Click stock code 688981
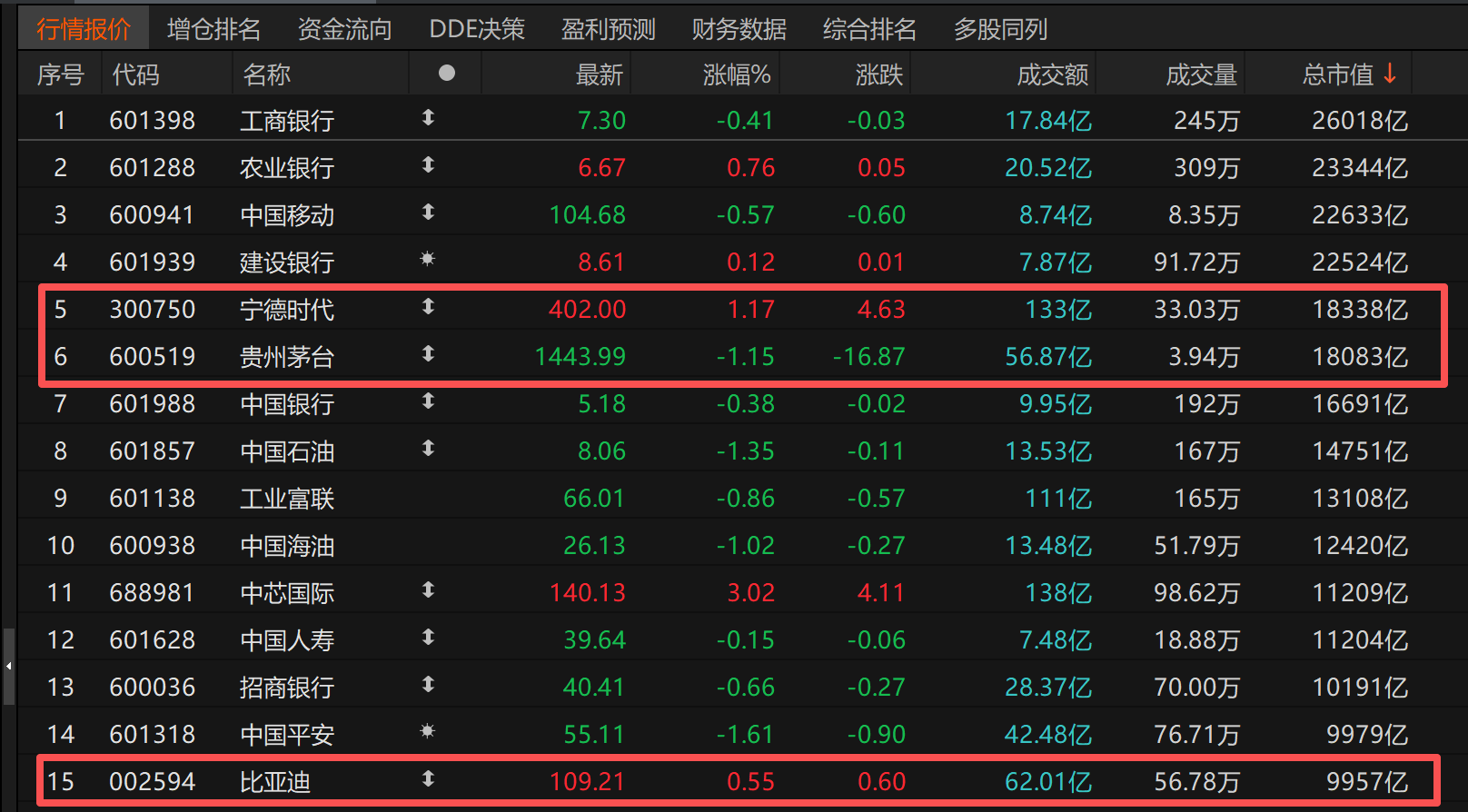Viewport: 1468px width, 812px height. coord(153,592)
